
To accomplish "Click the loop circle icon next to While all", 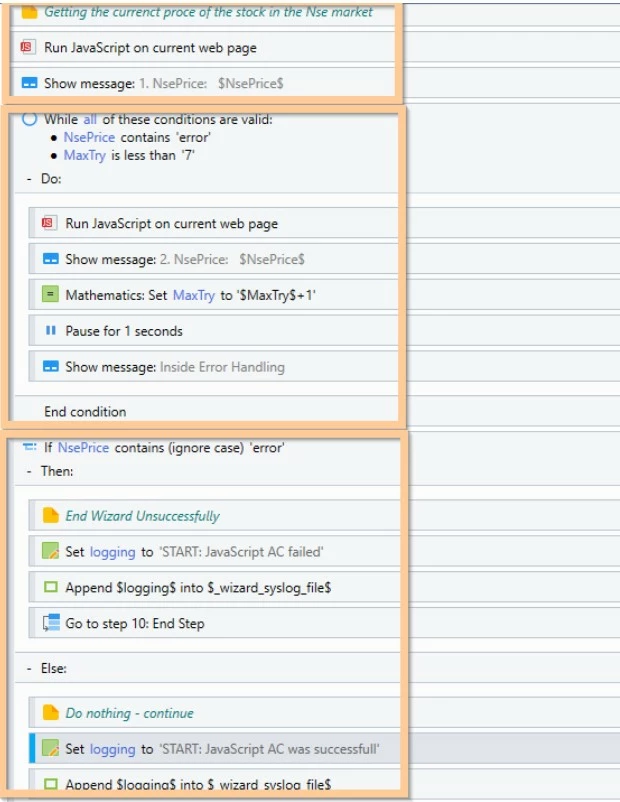I will [x=29, y=119].
